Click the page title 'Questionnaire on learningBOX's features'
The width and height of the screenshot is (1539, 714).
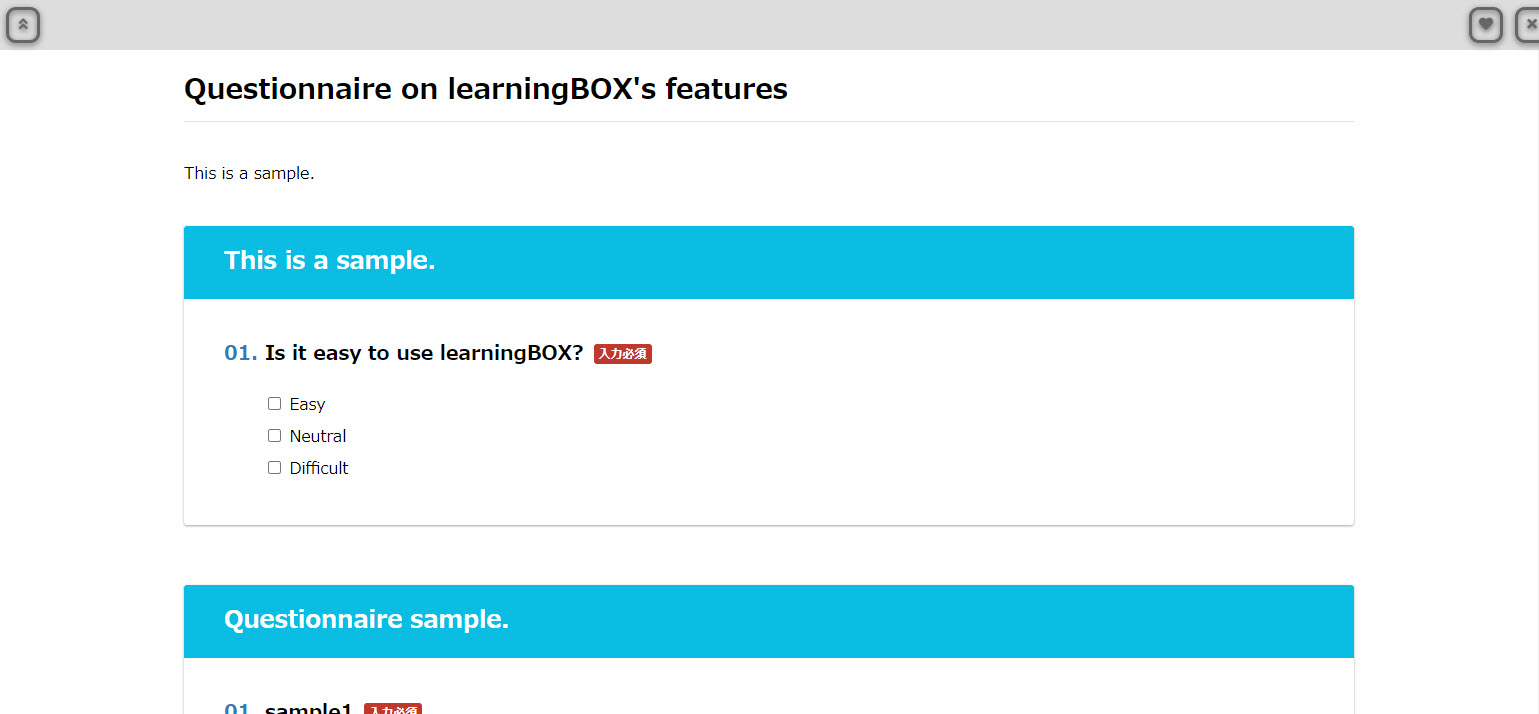click(486, 89)
